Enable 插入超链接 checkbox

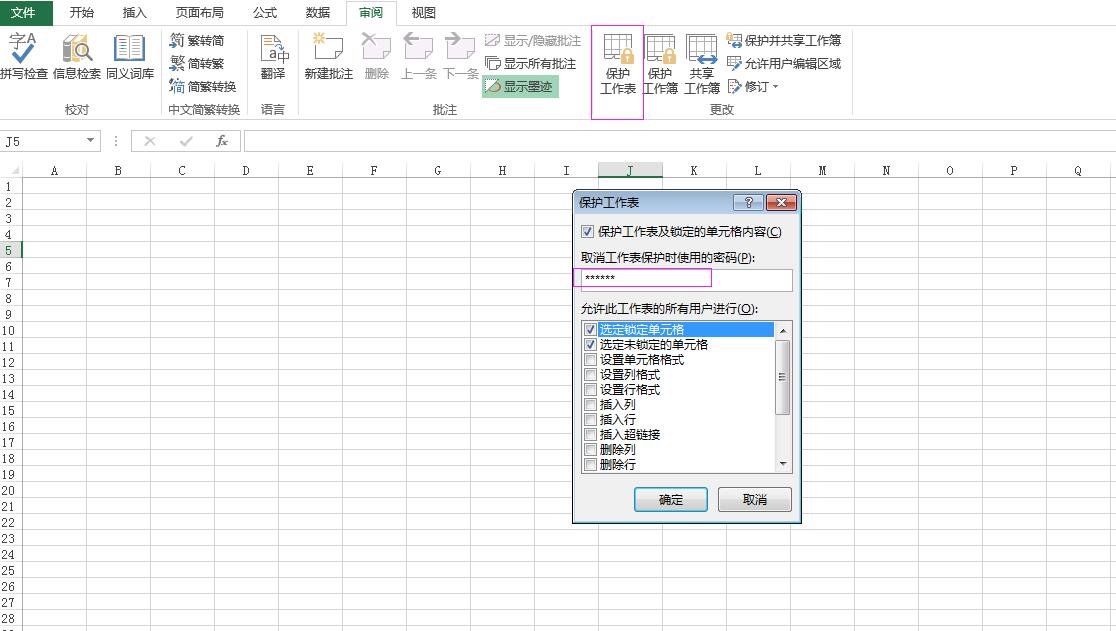(x=590, y=434)
